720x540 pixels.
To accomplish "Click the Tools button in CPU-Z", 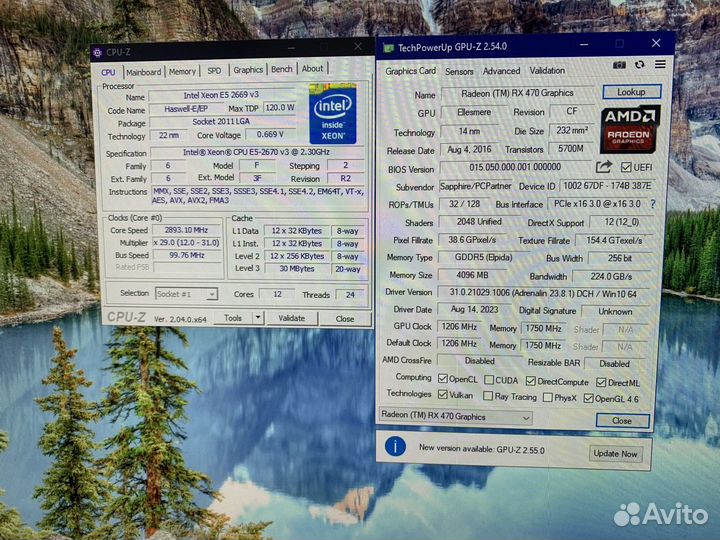I will click(x=233, y=318).
